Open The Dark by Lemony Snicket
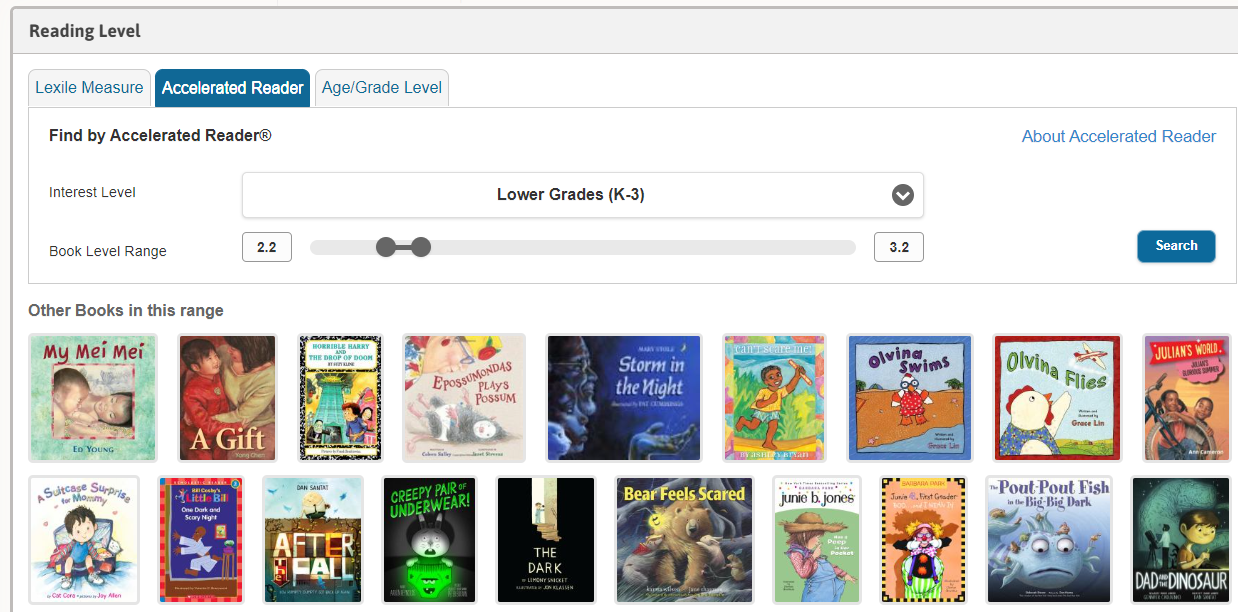The height and width of the screenshot is (612, 1238). 546,540
